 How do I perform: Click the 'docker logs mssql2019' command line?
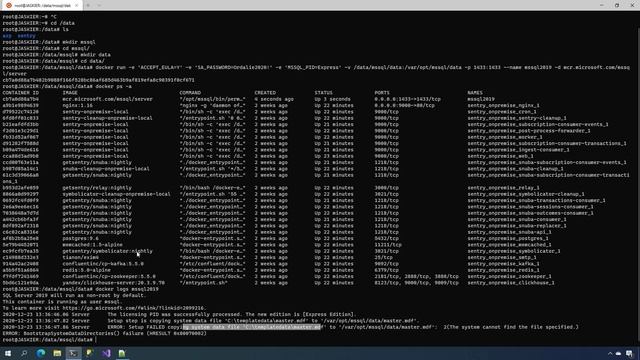(80, 289)
